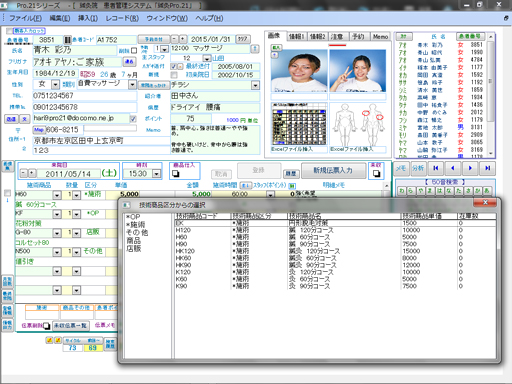Select 店販 category in dialog list
This screenshot has height=384, width=512.
(x=134, y=249)
